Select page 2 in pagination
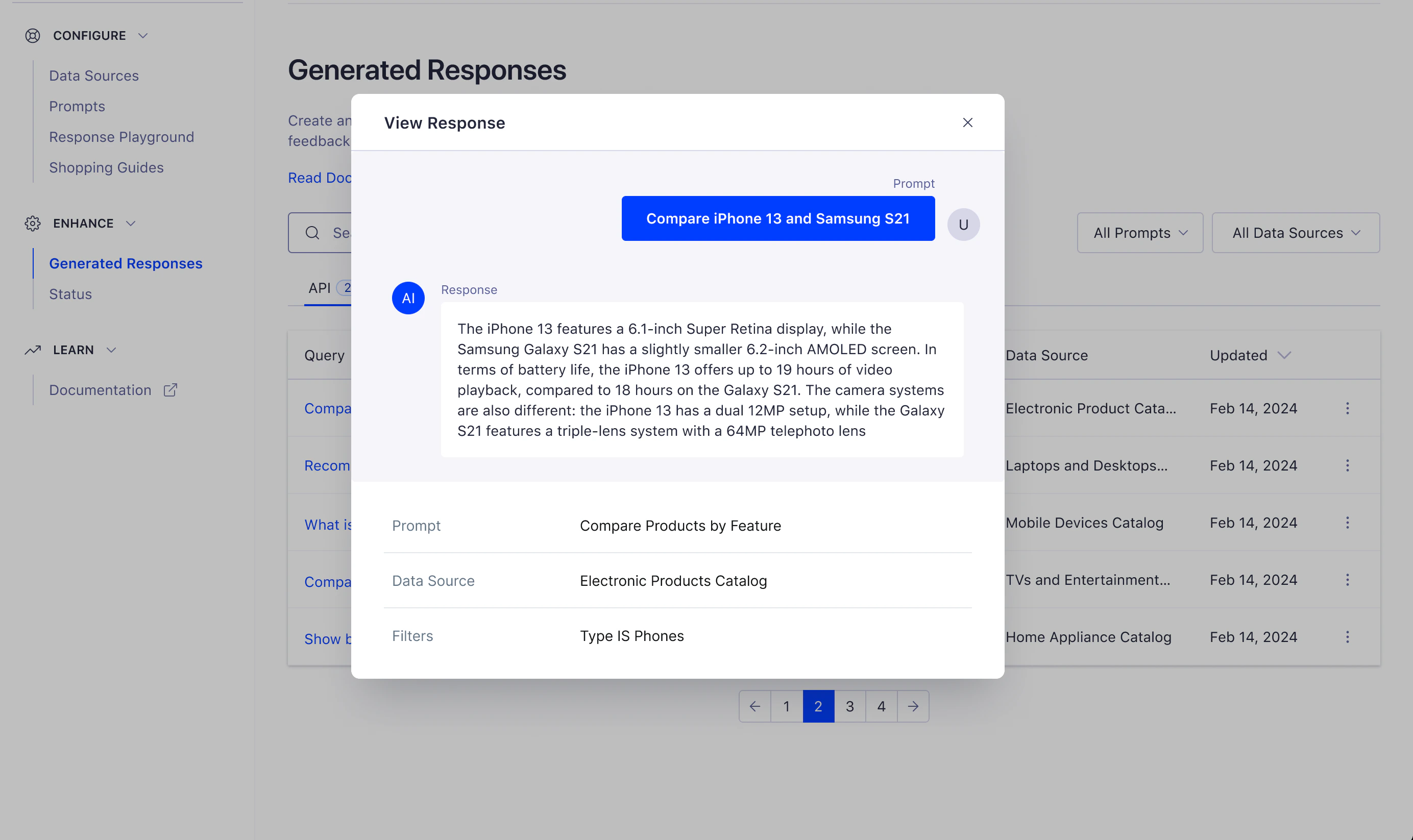The width and height of the screenshot is (1413, 840). coord(818,706)
